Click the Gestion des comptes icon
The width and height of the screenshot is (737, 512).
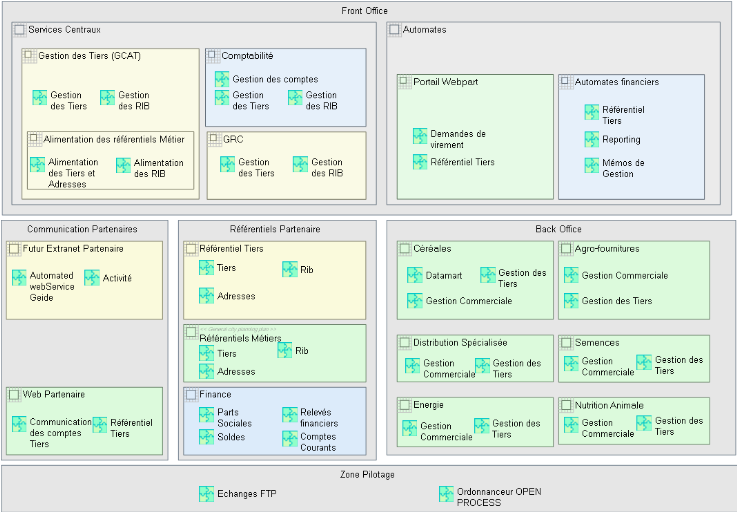point(223,79)
